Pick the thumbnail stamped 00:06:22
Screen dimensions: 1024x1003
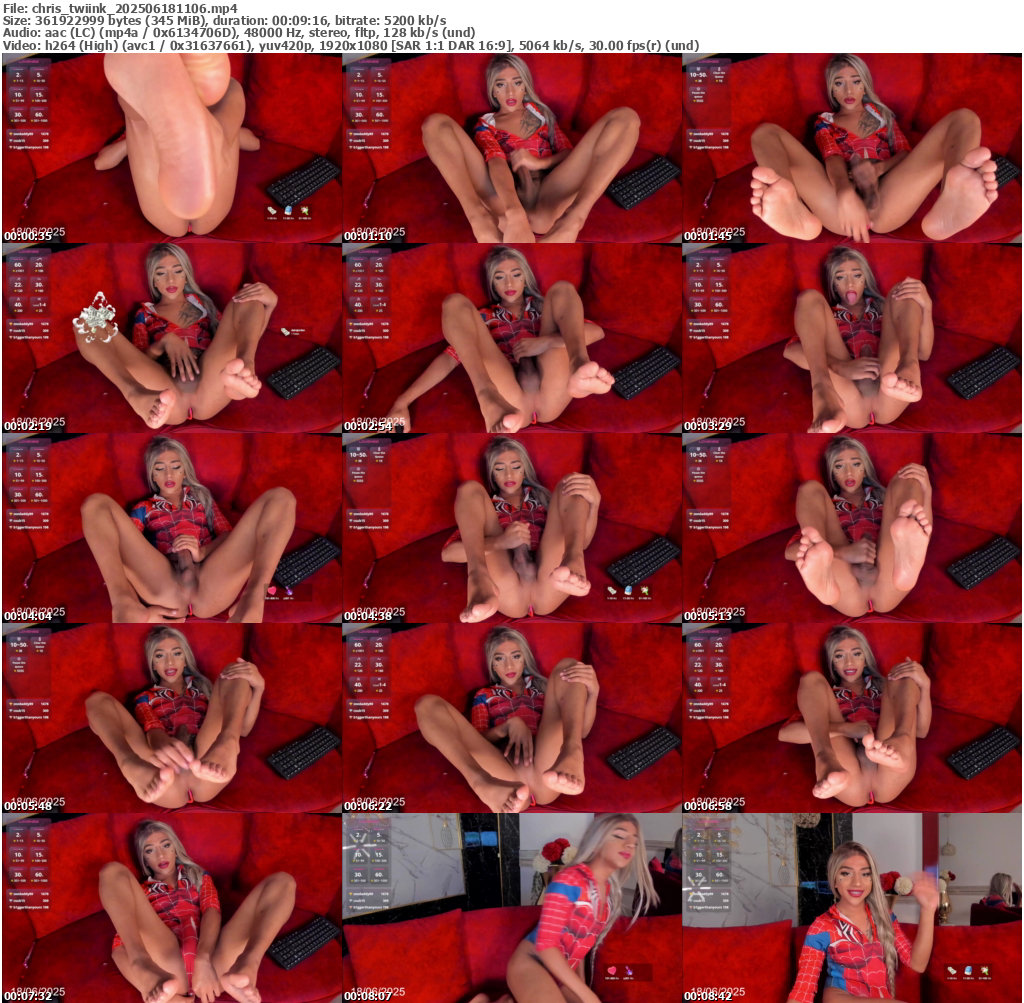(511, 718)
